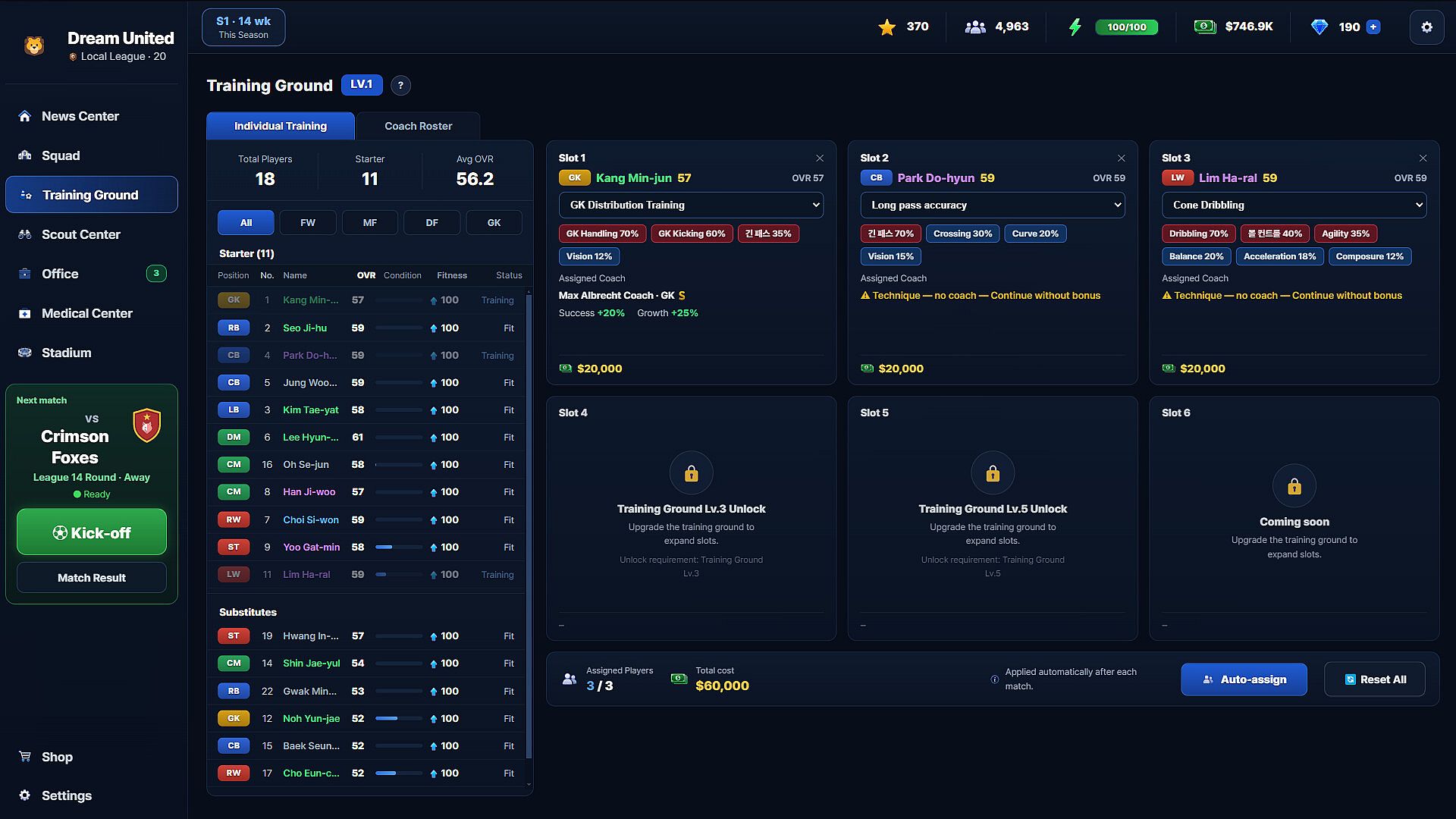The image size is (1456, 819).
Task: Expand the Long pass accuracy dropdown
Action: [x=992, y=206]
